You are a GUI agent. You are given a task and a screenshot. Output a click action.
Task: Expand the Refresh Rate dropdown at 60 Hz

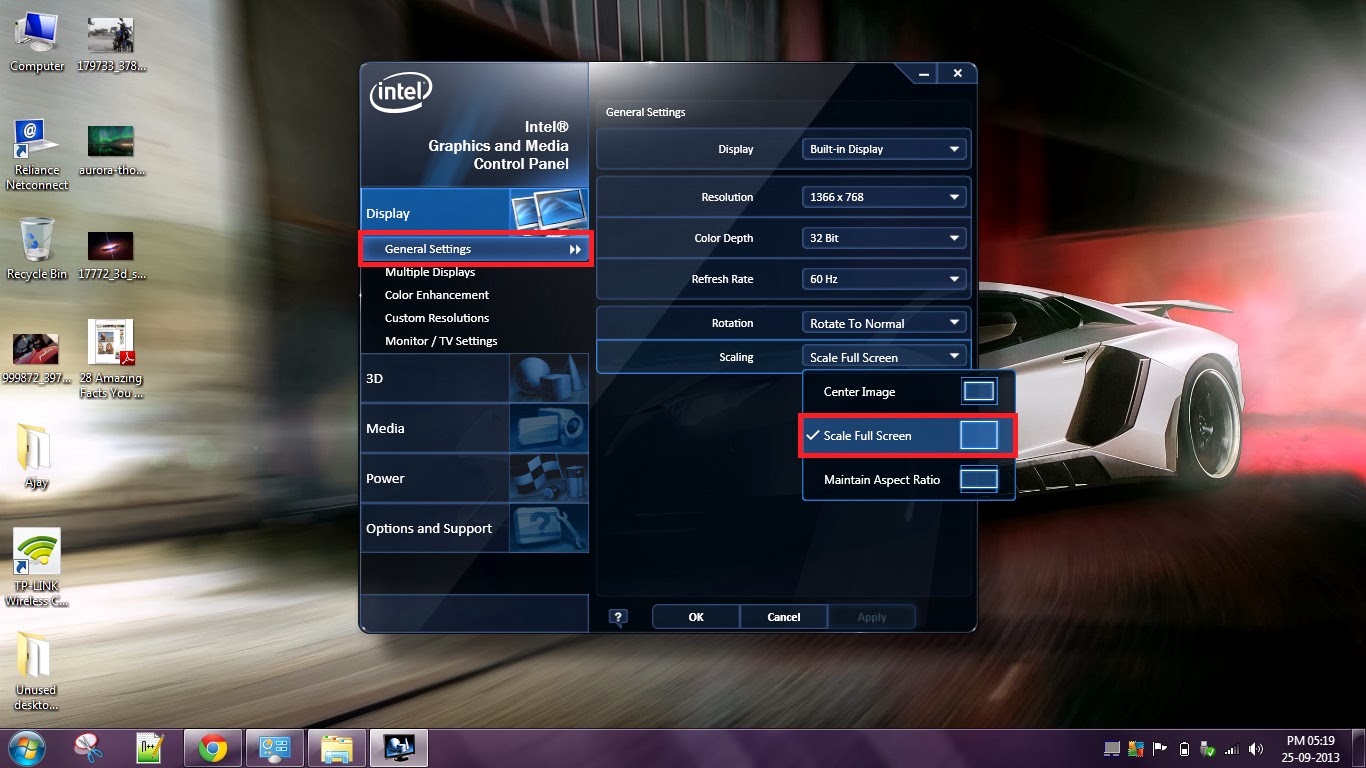pyautogui.click(x=884, y=279)
